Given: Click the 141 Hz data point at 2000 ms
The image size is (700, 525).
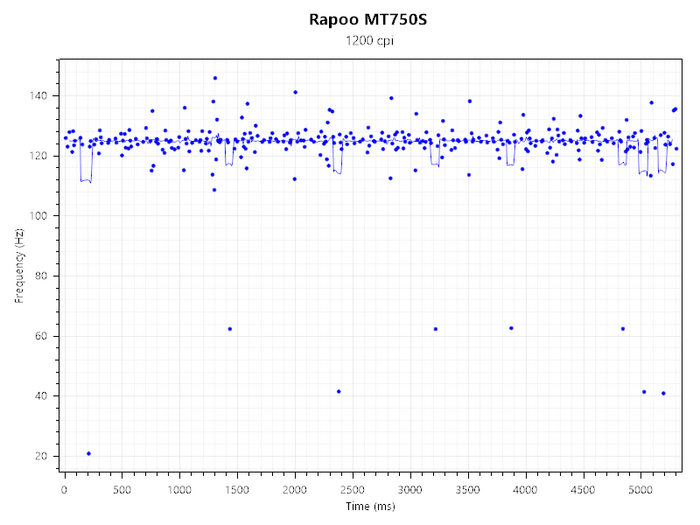Looking at the screenshot, I should coord(295,92).
